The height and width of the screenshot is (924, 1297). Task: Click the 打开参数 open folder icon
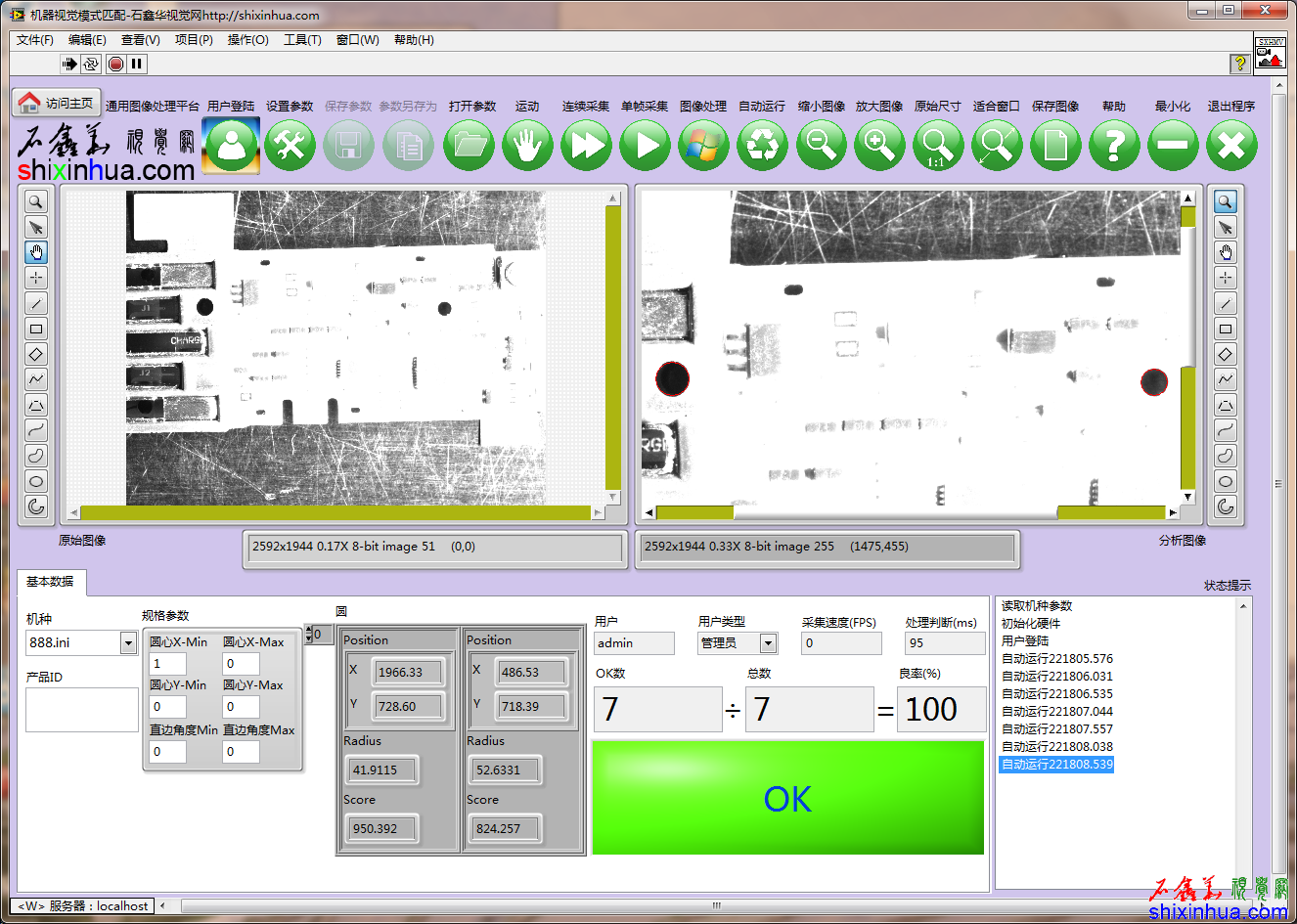pos(469,146)
